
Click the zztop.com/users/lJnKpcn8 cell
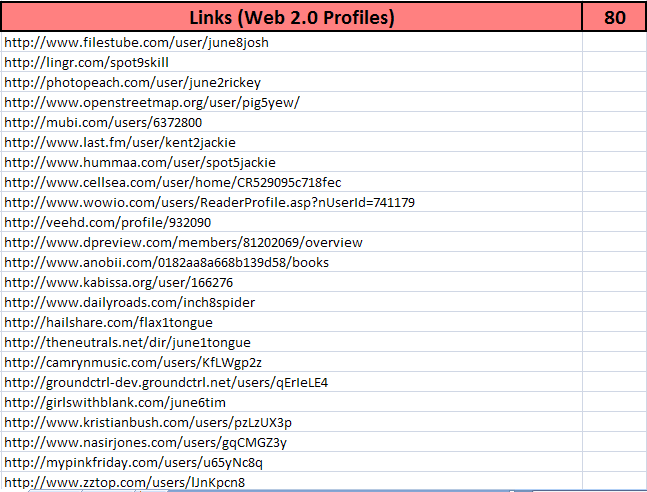(291, 482)
